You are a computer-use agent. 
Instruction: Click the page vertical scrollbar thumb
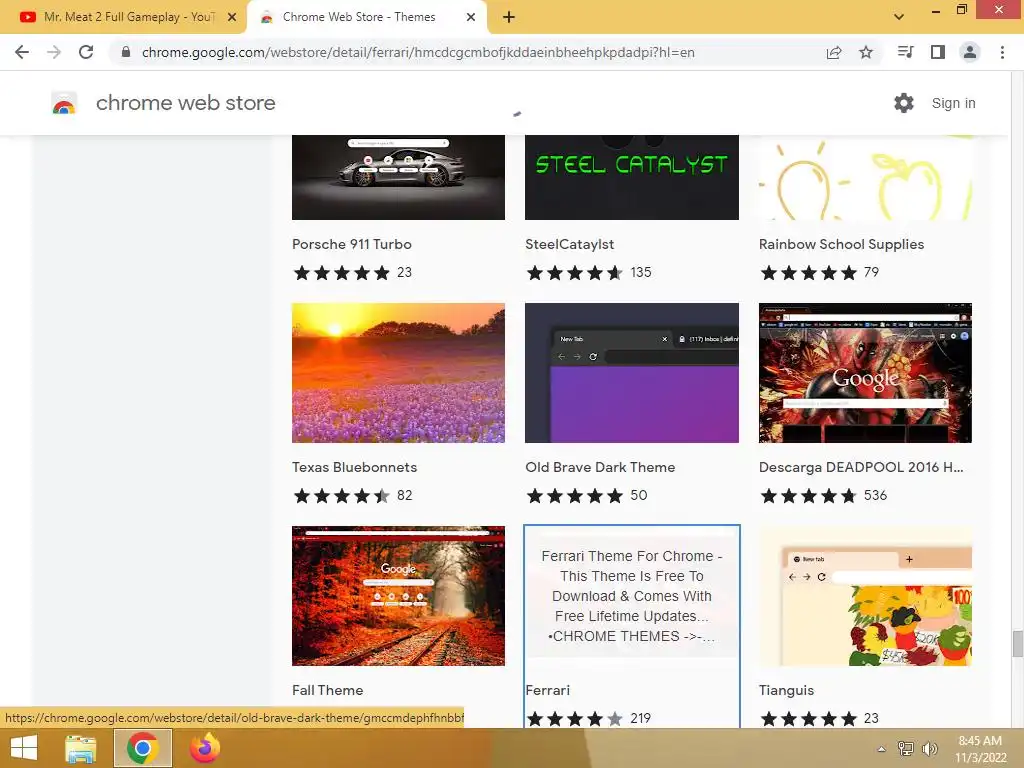(x=1017, y=644)
